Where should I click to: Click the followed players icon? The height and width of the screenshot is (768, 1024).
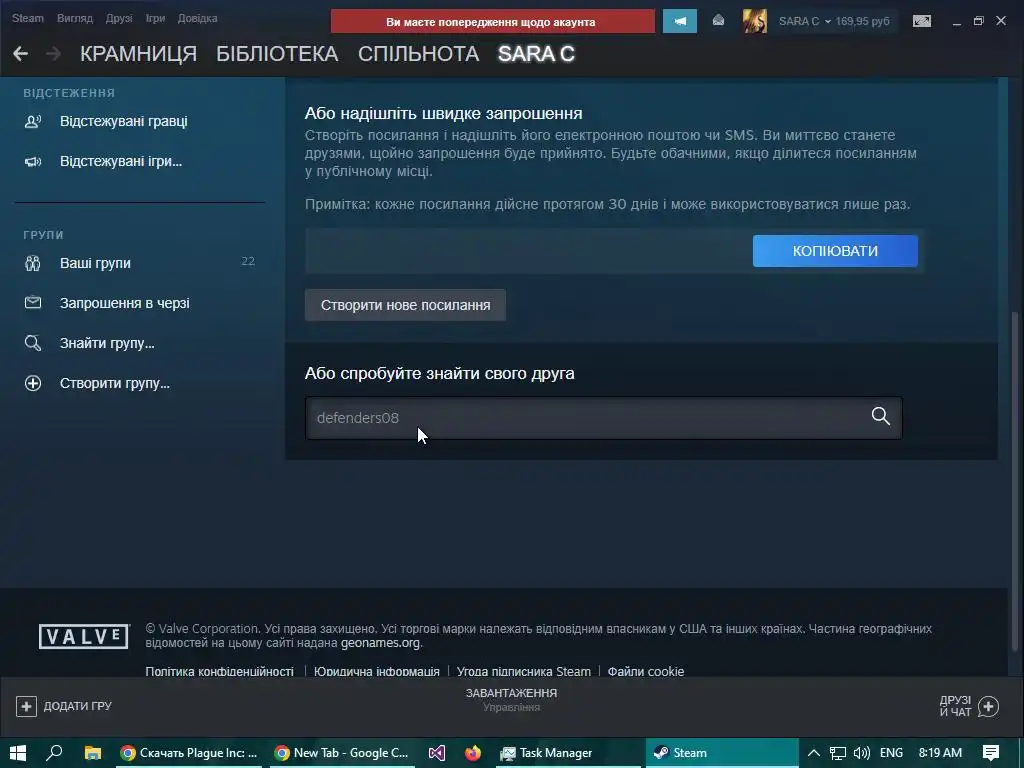(33, 121)
